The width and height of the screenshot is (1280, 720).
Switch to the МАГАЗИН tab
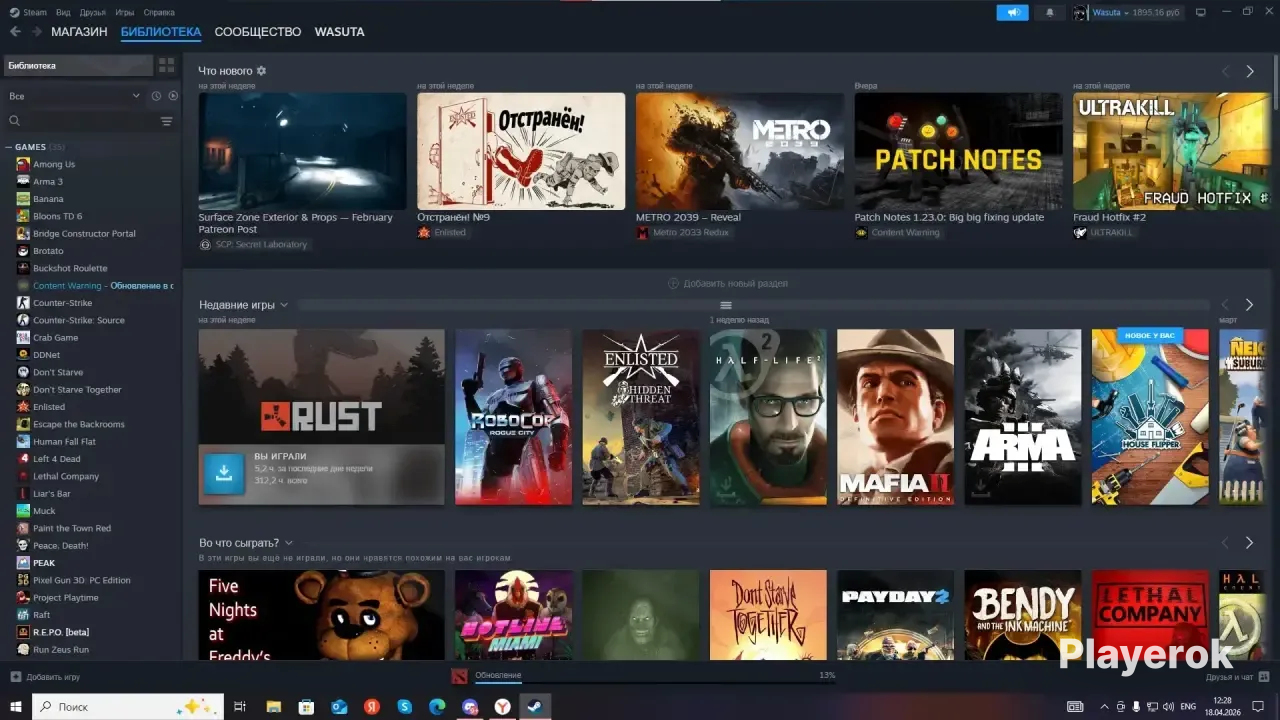point(79,32)
